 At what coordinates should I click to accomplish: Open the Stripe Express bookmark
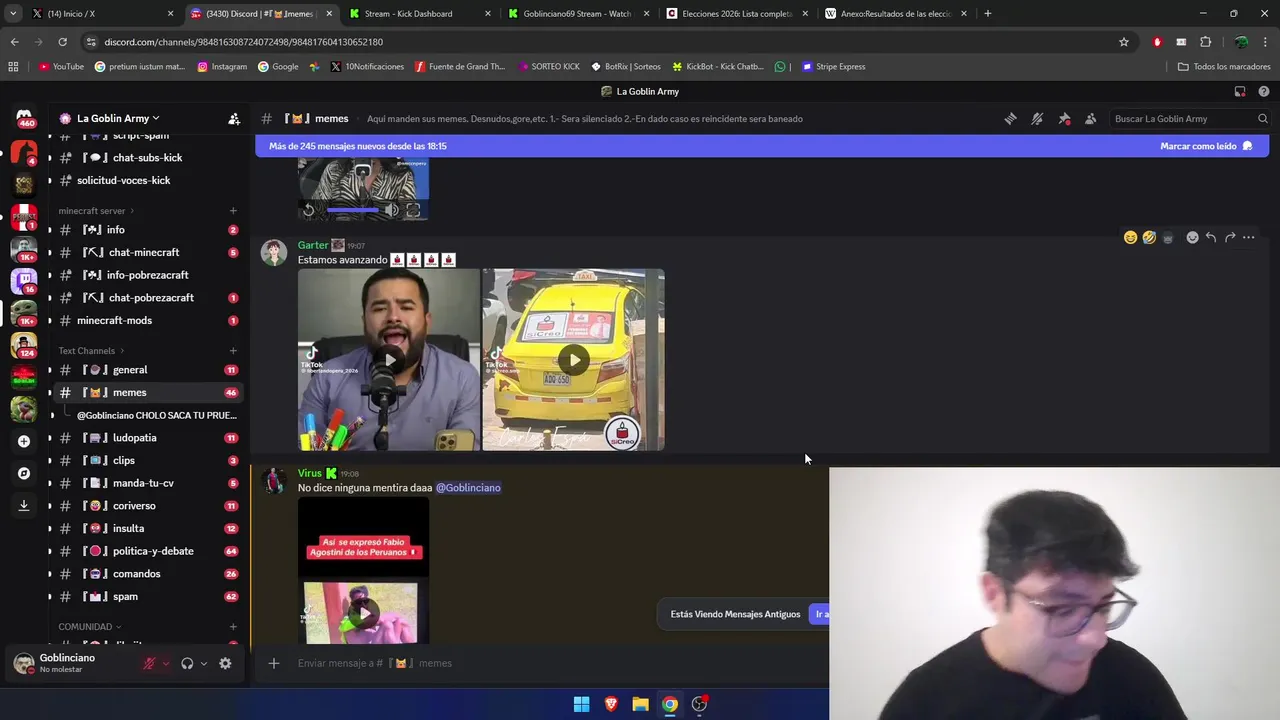pos(833,67)
